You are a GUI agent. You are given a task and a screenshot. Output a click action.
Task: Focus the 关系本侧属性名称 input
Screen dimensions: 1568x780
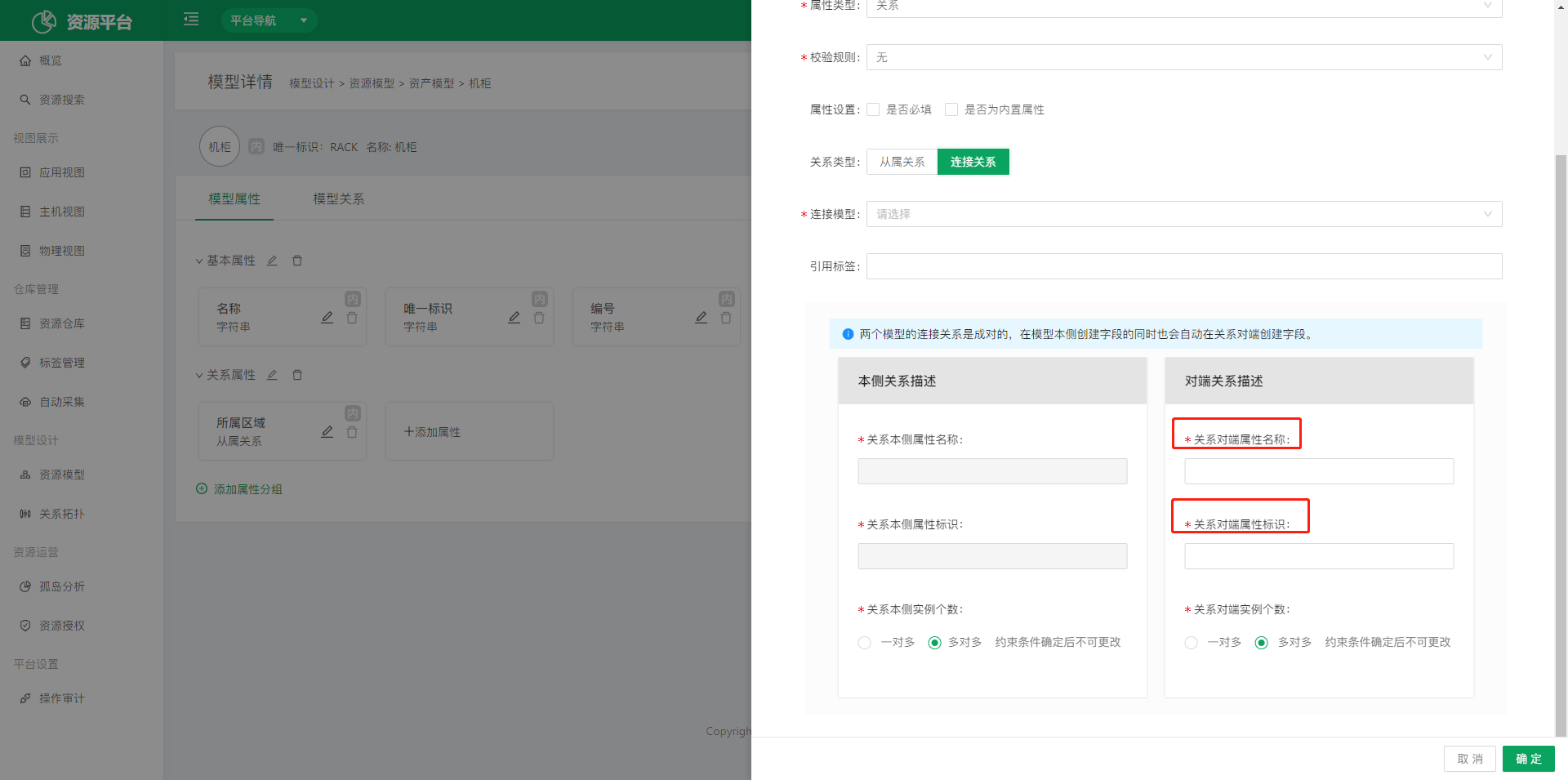click(992, 471)
